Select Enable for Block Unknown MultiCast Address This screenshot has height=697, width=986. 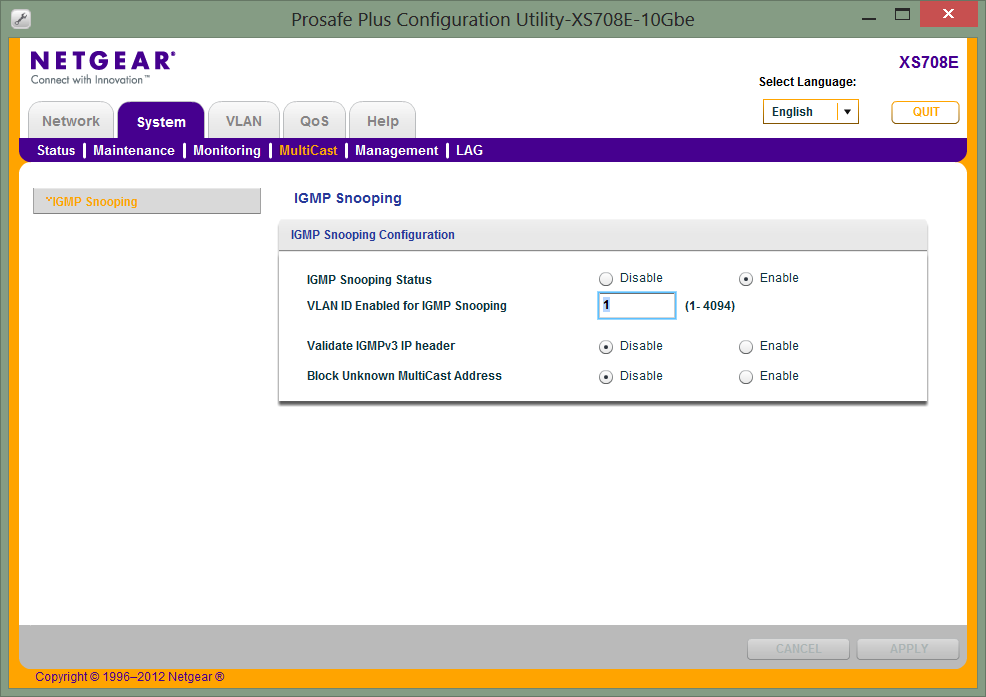click(746, 377)
